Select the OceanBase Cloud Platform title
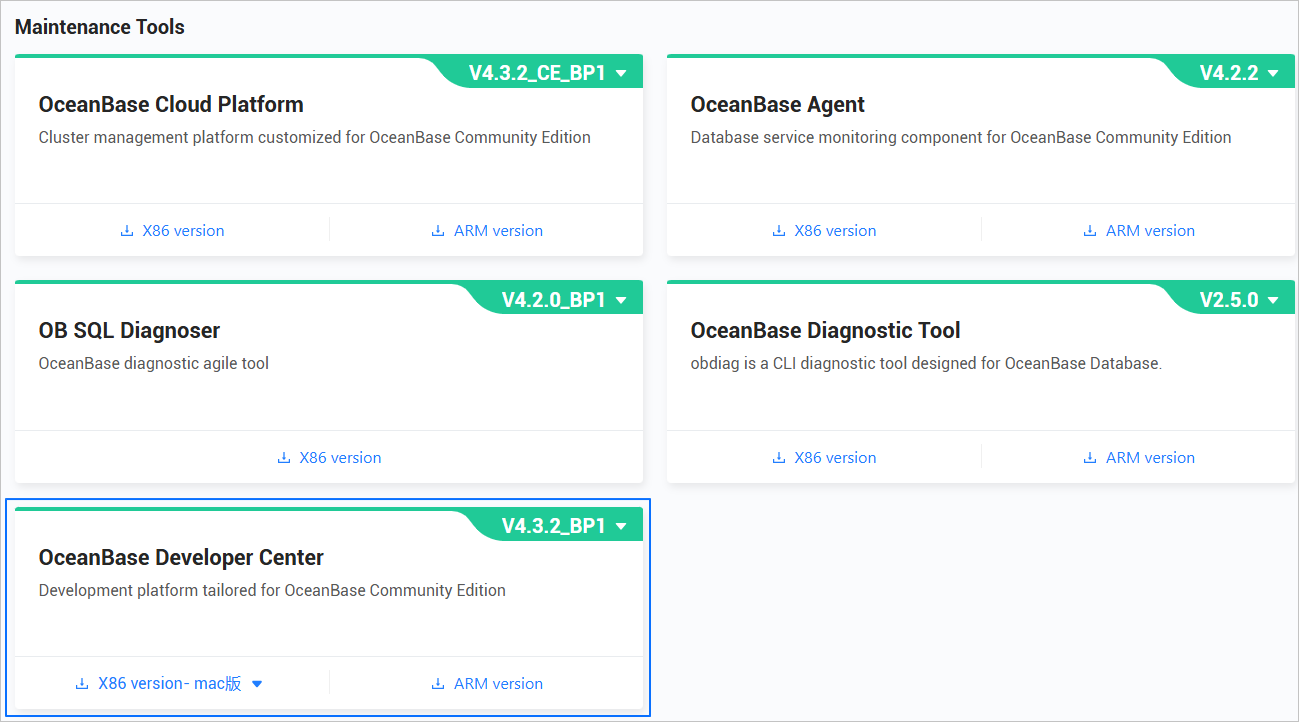This screenshot has height=722, width=1299. 171,104
